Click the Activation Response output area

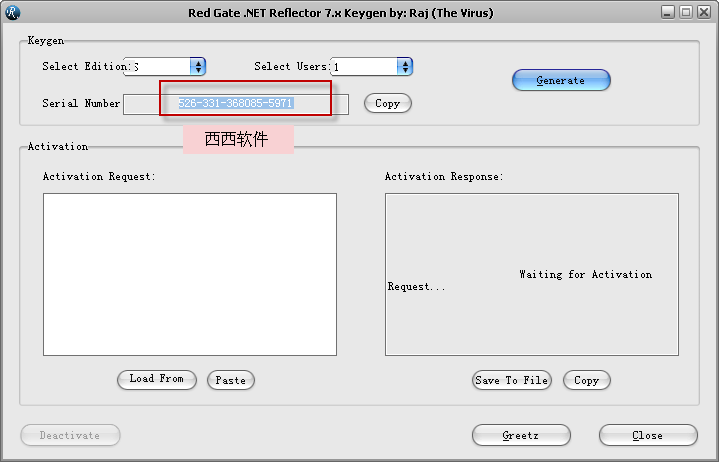[x=532, y=274]
